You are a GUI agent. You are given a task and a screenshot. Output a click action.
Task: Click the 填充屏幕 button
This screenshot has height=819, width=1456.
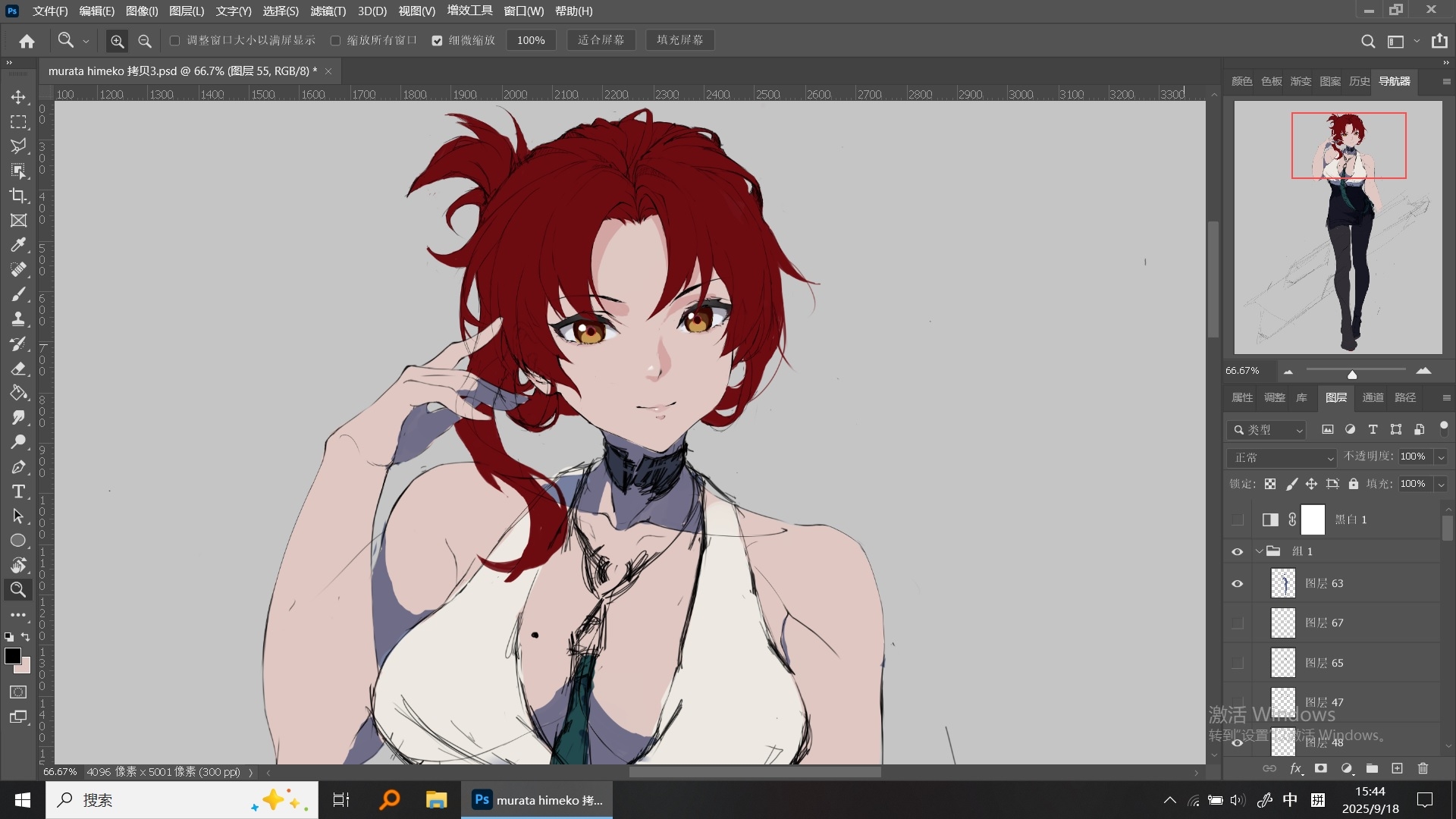tap(679, 40)
